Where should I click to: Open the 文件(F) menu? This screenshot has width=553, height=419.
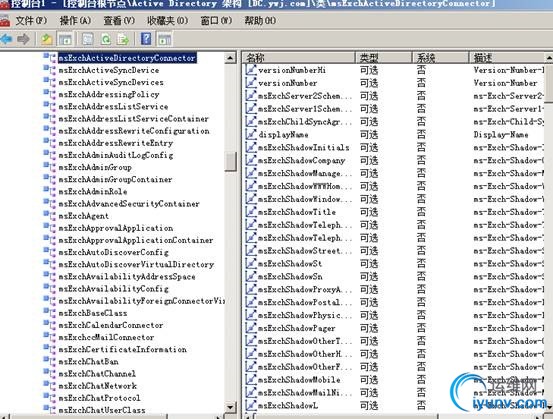[x=31, y=21]
